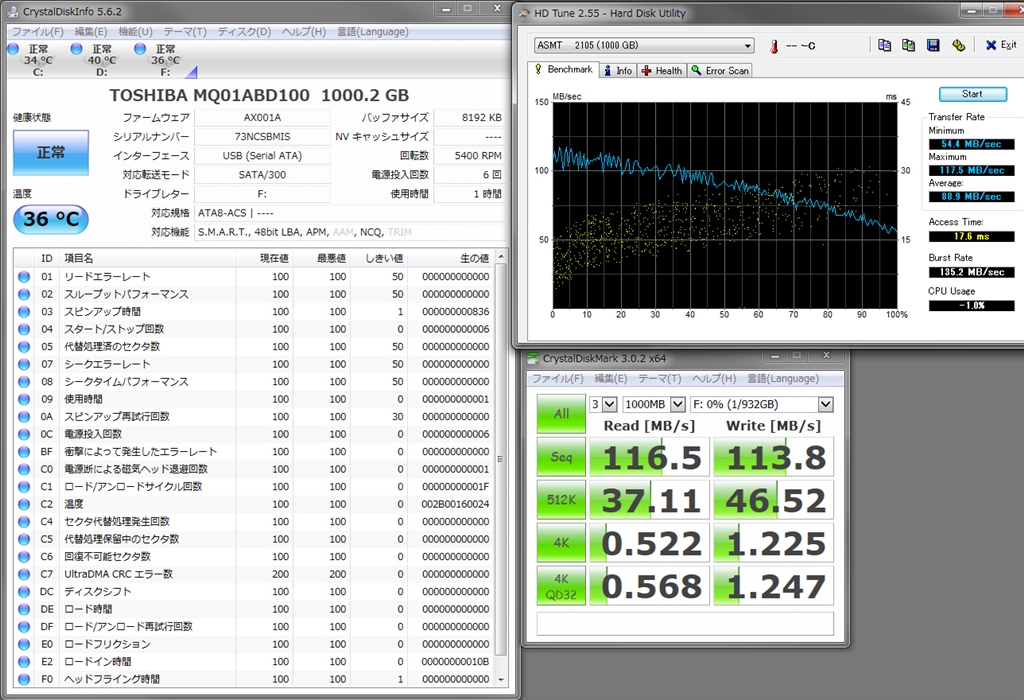The height and width of the screenshot is (700, 1024).
Task: Open the test count dropdown showing 3
Action: 609,404
